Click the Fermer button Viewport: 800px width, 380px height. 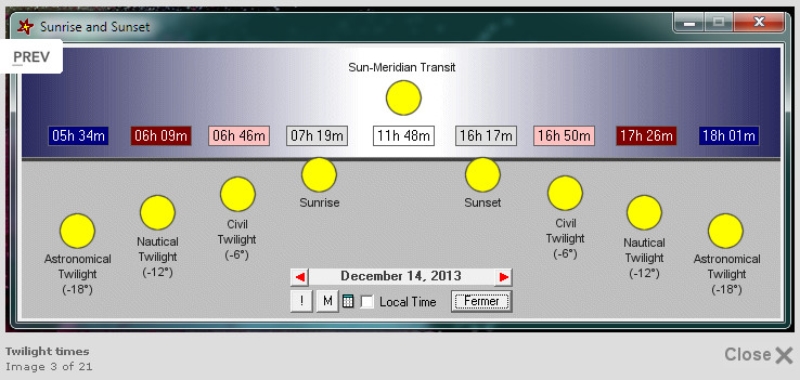[x=481, y=301]
